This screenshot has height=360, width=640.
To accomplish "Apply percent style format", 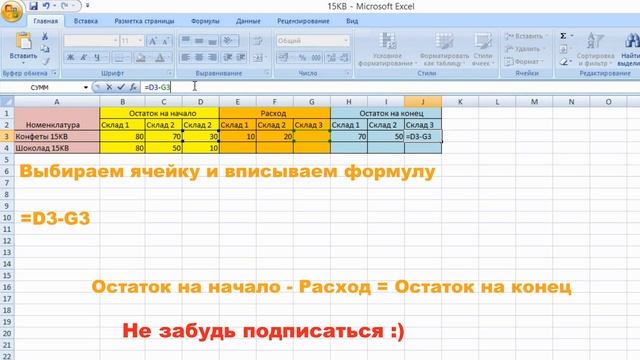I will [302, 58].
